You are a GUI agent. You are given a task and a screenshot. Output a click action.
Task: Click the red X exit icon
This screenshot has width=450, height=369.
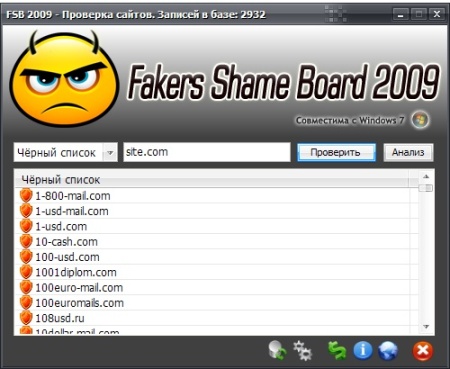pyautogui.click(x=423, y=351)
